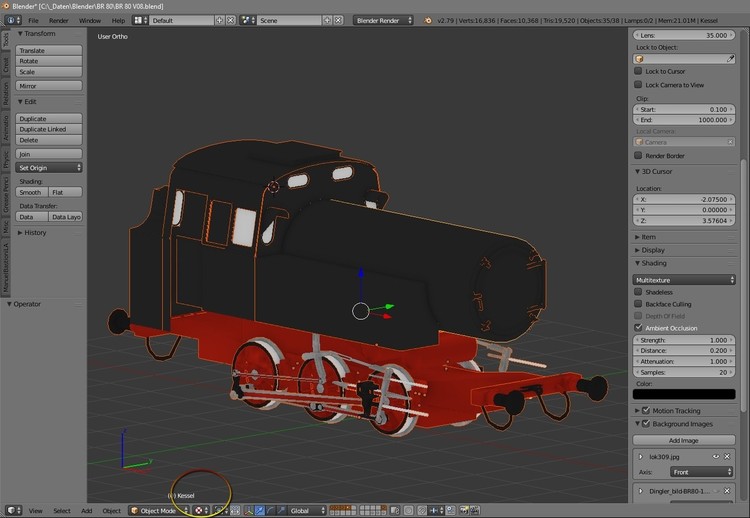Select the translate manipulator arrow icon
This screenshot has height=518, width=750.
[260, 510]
